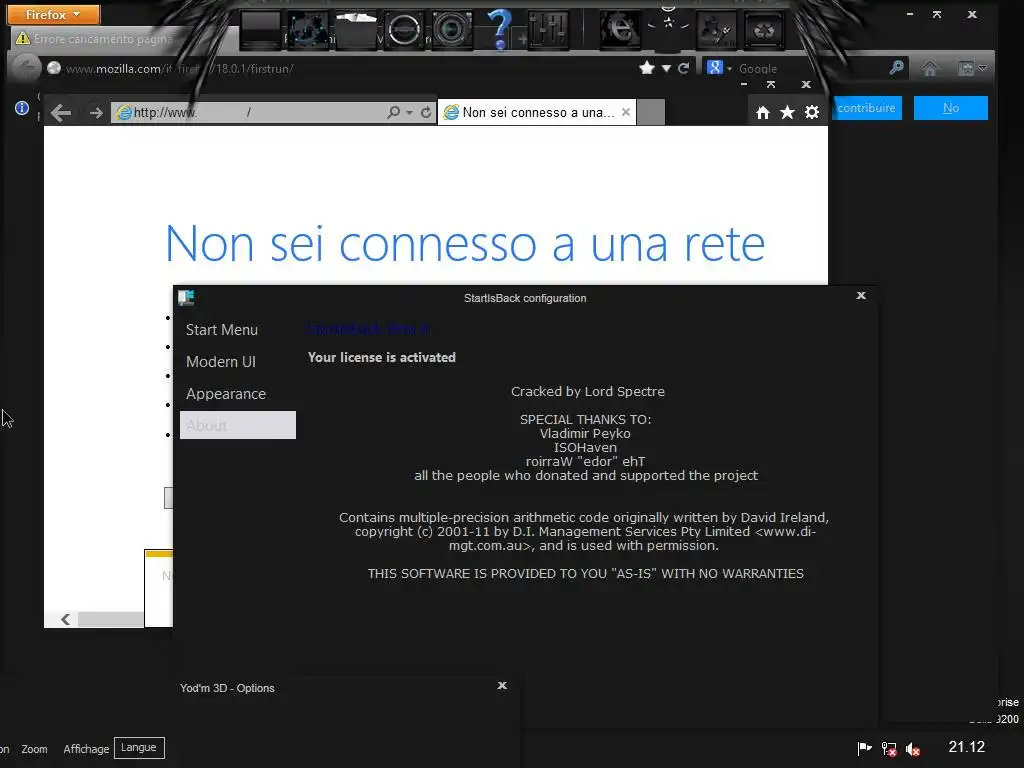Click the Firefox search magnifier icon
The height and width of the screenshot is (768, 1024).
point(897,67)
